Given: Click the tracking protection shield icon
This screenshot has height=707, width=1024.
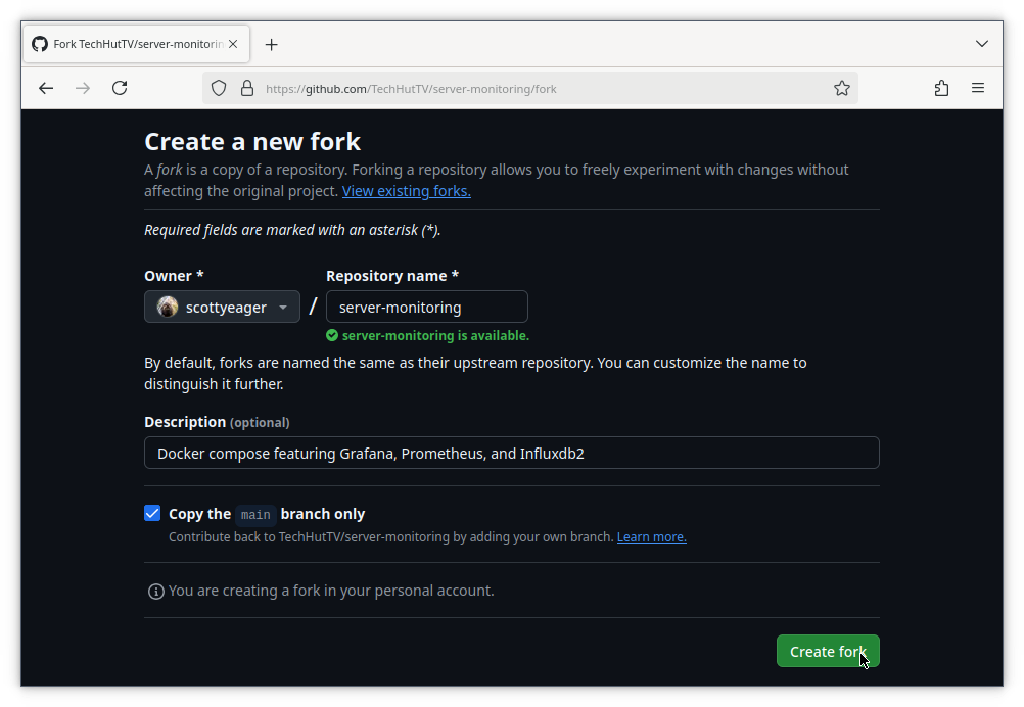Looking at the screenshot, I should point(219,88).
